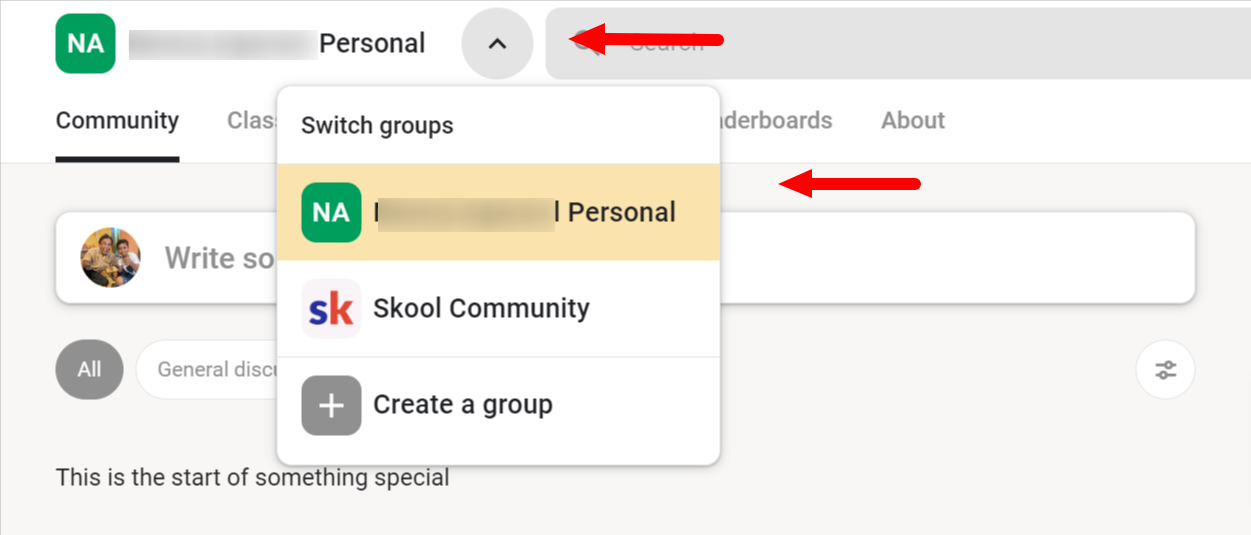
Task: Collapse the group switcher chevron button
Action: pos(497,43)
